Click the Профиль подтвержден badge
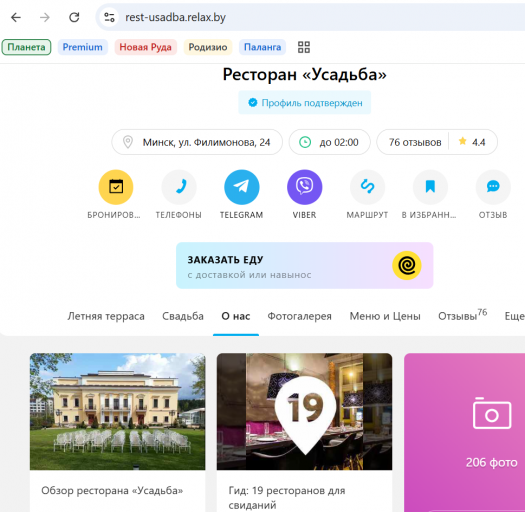525x512 pixels. pyautogui.click(x=305, y=102)
